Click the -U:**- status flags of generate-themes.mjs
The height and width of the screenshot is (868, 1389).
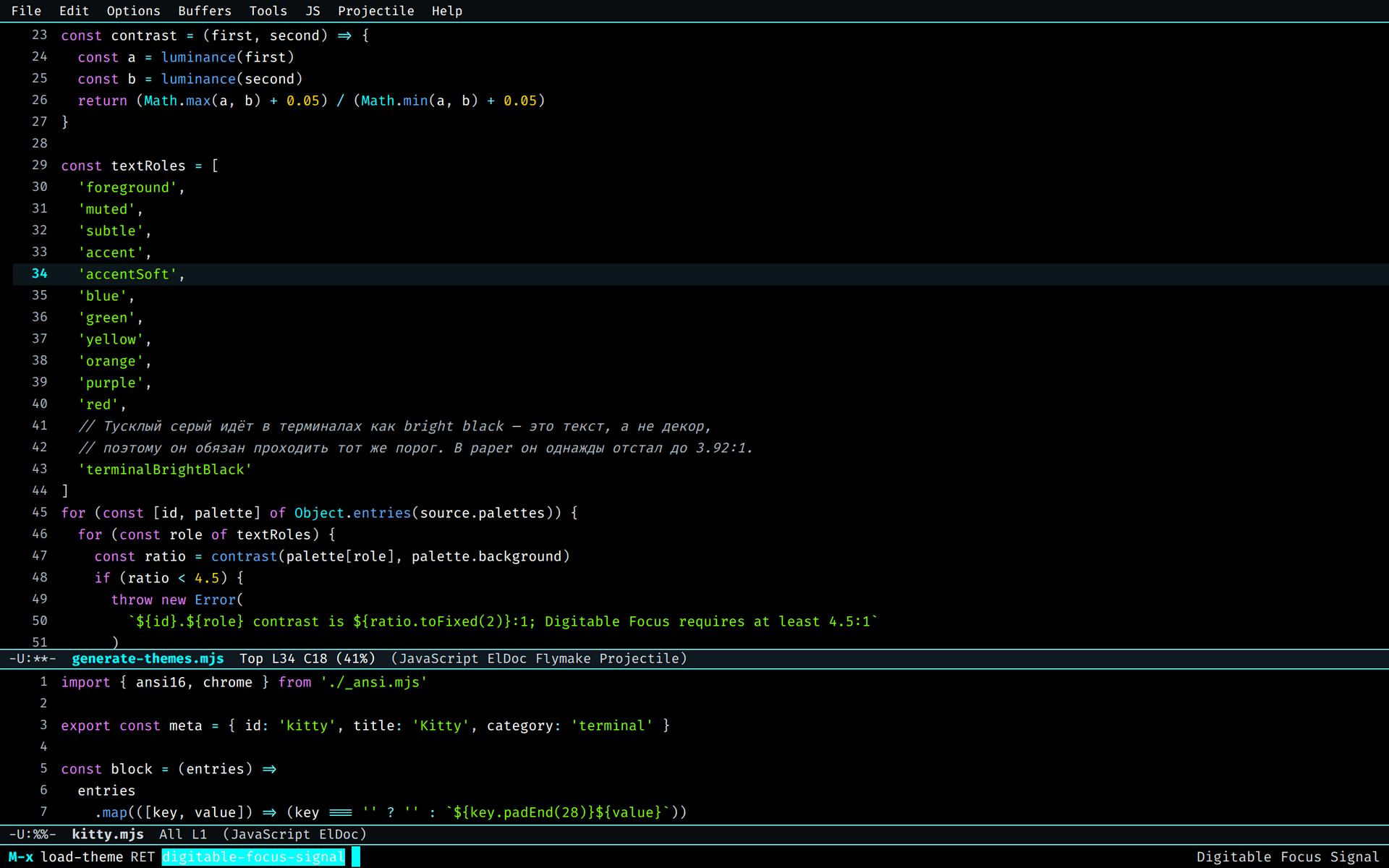point(33,658)
